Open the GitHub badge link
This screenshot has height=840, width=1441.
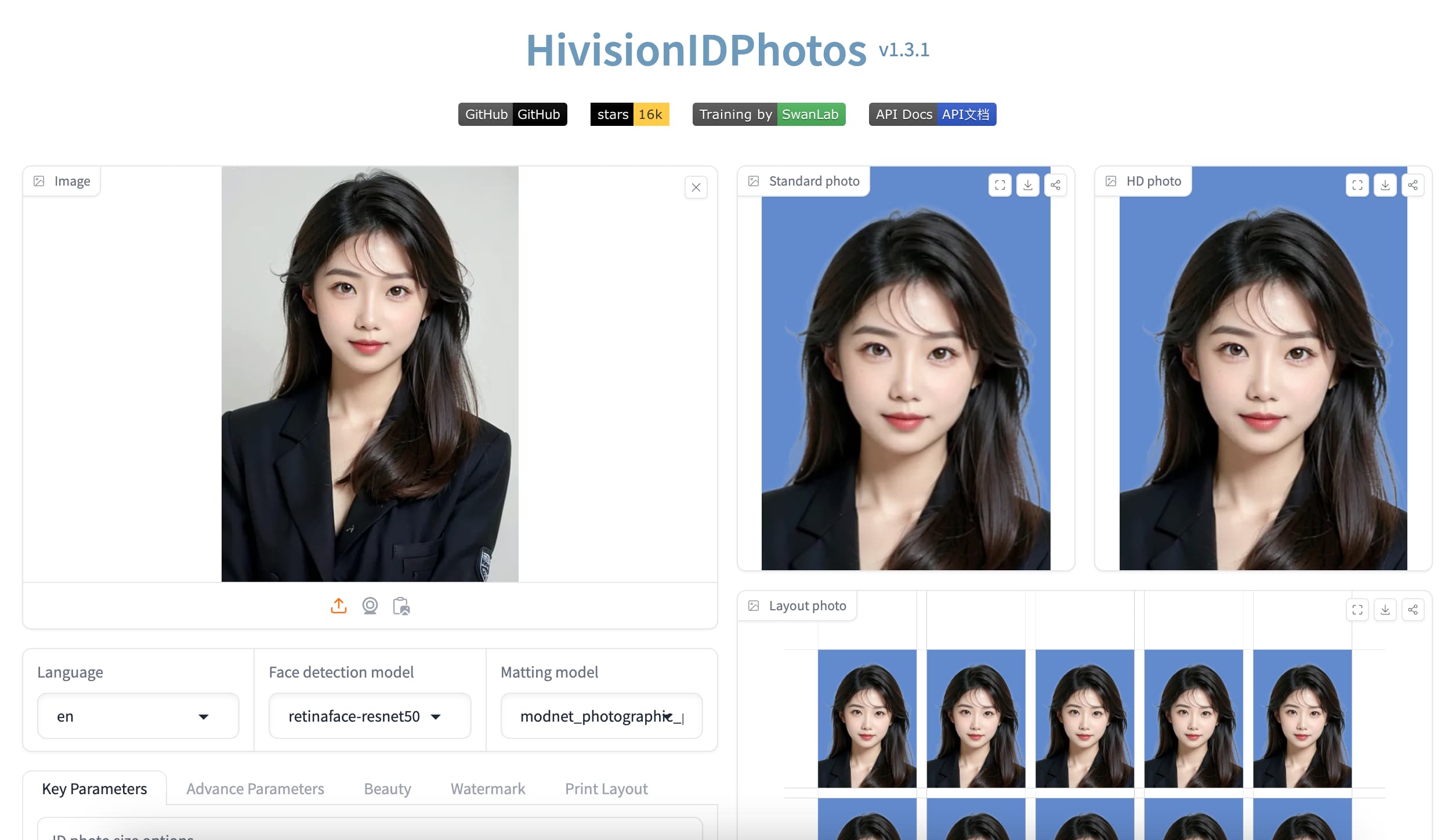point(513,114)
